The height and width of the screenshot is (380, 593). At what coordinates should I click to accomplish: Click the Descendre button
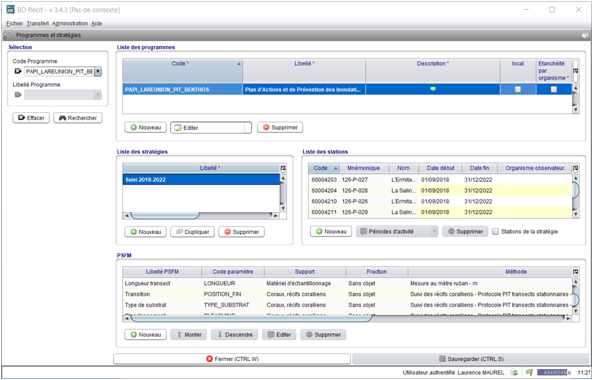tap(234, 335)
